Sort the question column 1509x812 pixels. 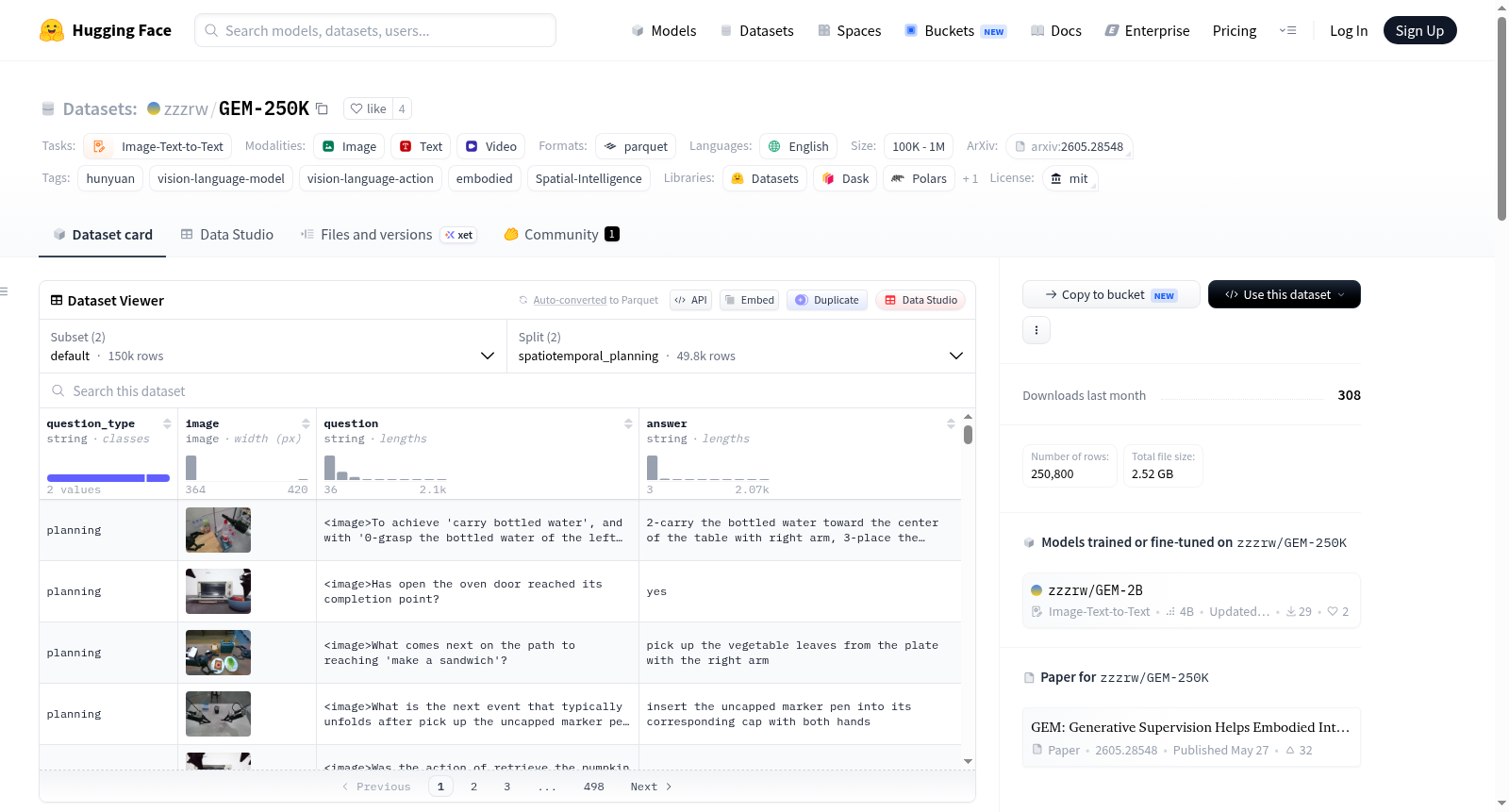coord(628,423)
